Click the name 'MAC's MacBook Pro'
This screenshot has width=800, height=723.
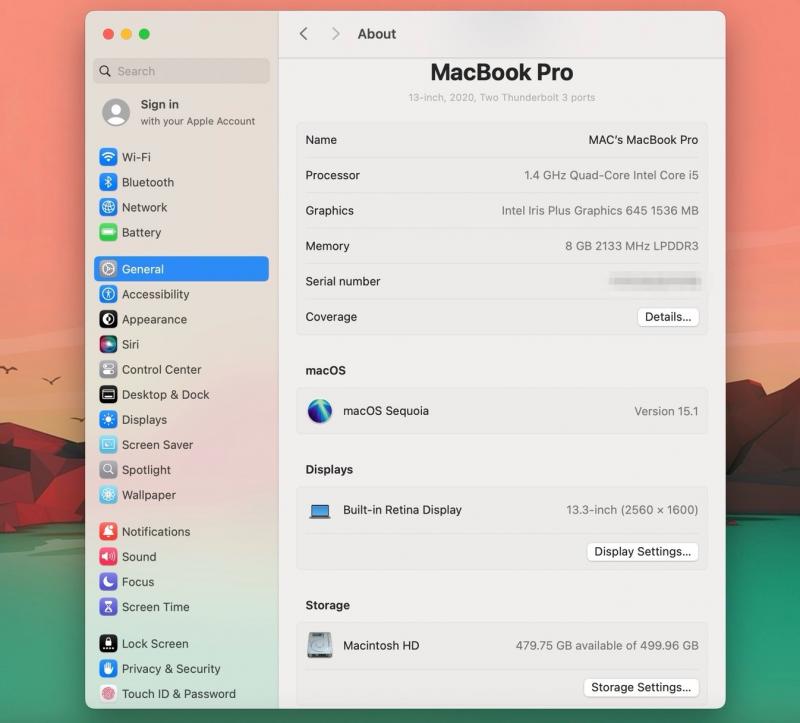click(643, 140)
